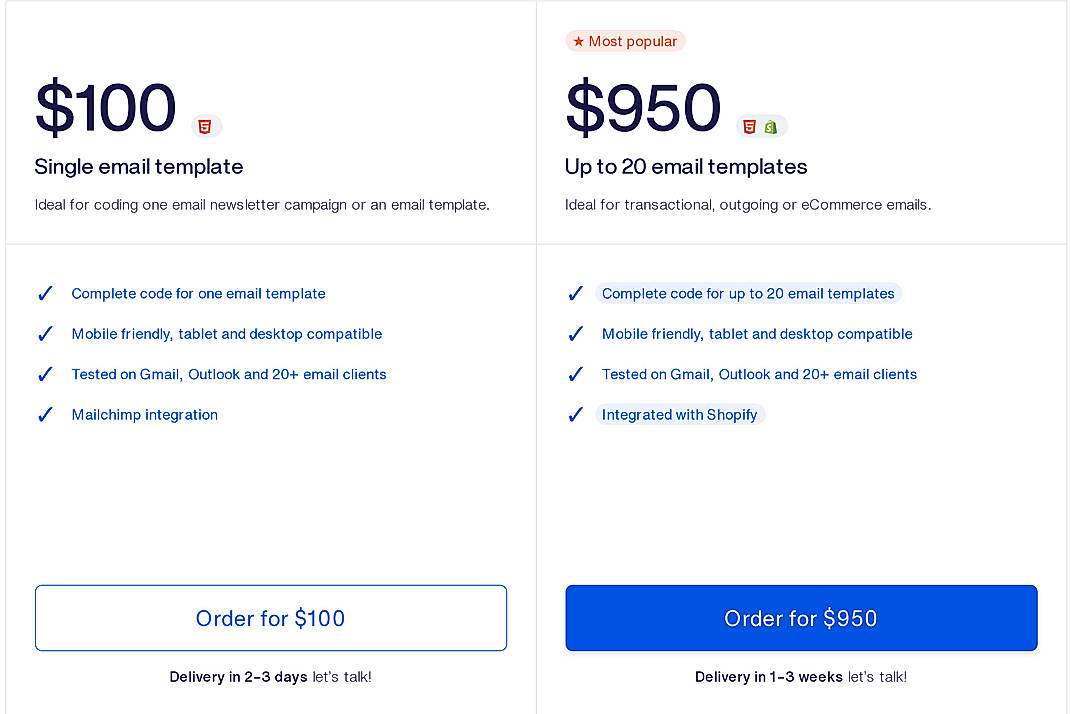Click the HTML5 icon beside the $100 price
The height and width of the screenshot is (714, 1070).
click(206, 126)
